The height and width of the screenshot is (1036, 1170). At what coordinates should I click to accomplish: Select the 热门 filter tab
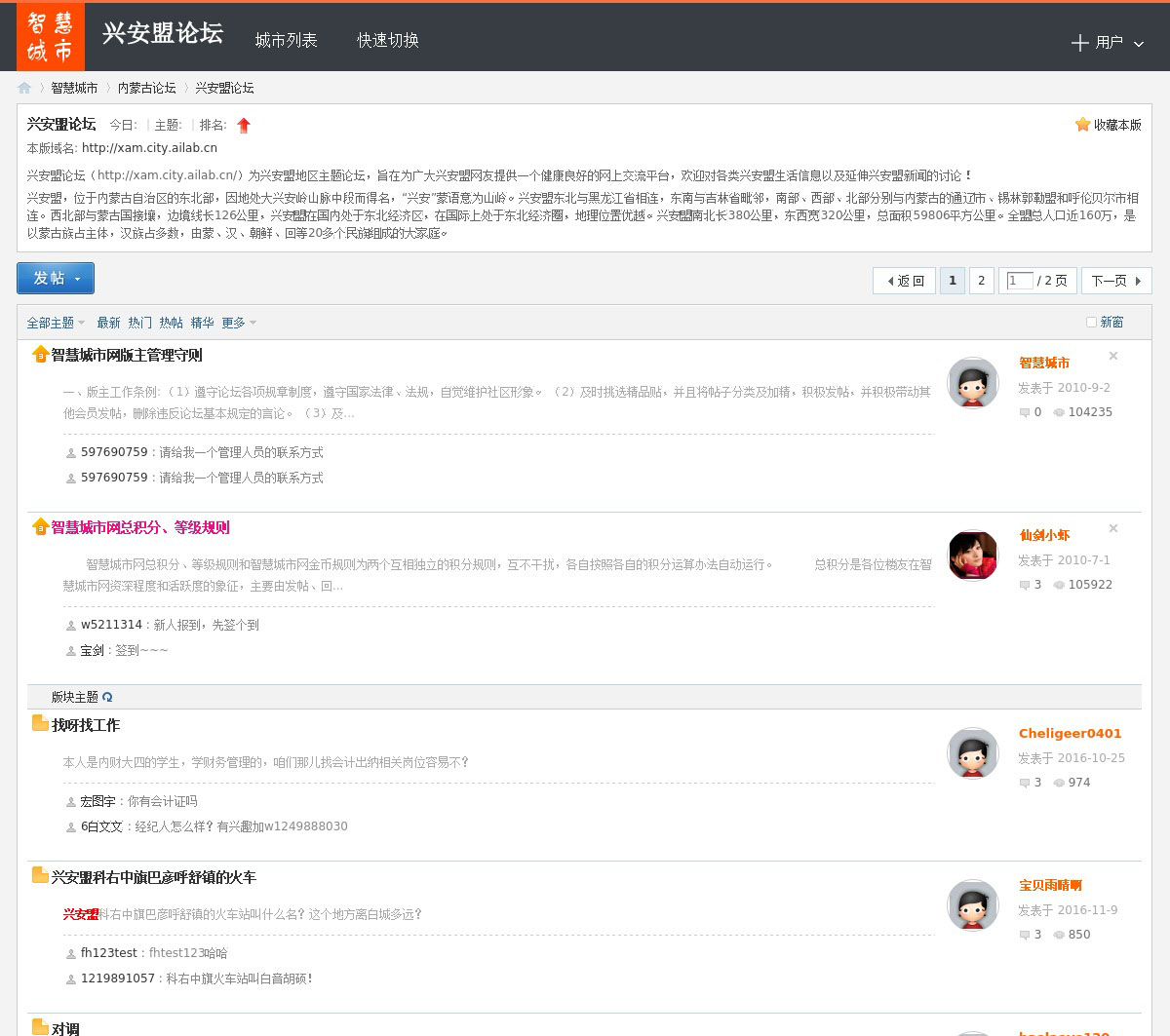click(139, 323)
